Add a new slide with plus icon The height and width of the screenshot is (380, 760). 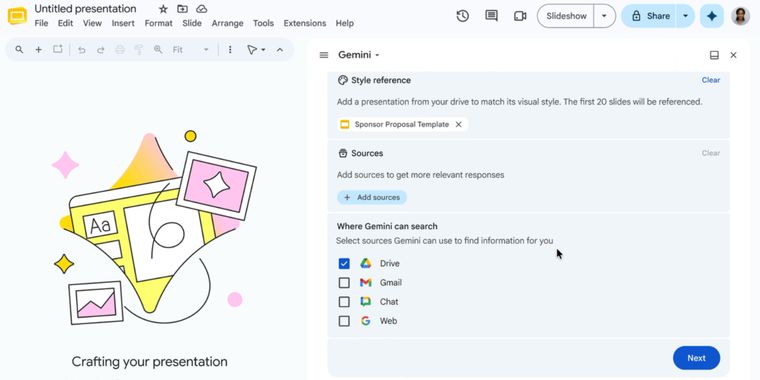tap(38, 49)
